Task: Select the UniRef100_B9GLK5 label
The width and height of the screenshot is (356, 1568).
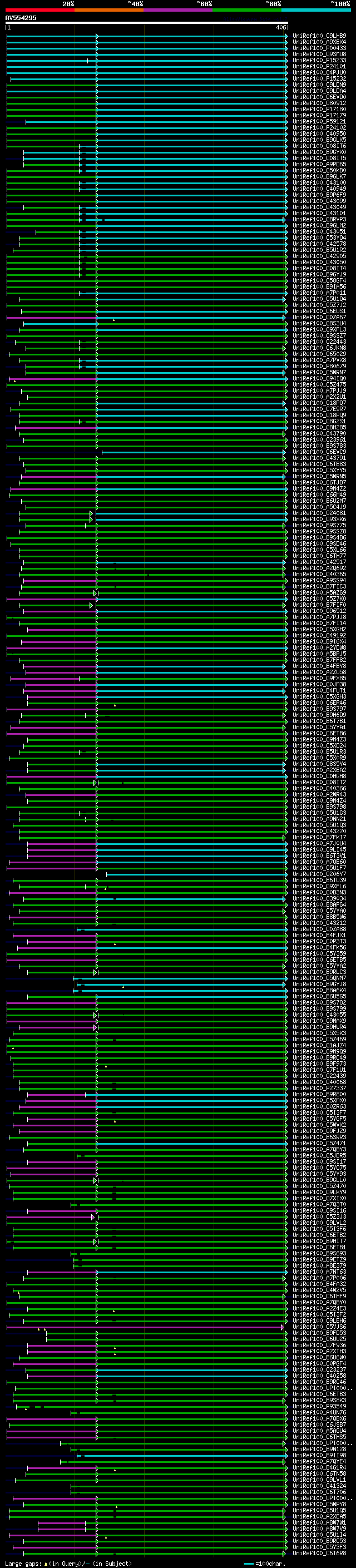Action: click(319, 140)
